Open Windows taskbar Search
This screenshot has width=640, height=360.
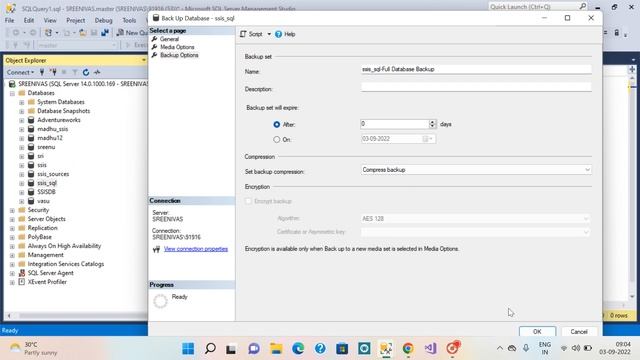210,349
